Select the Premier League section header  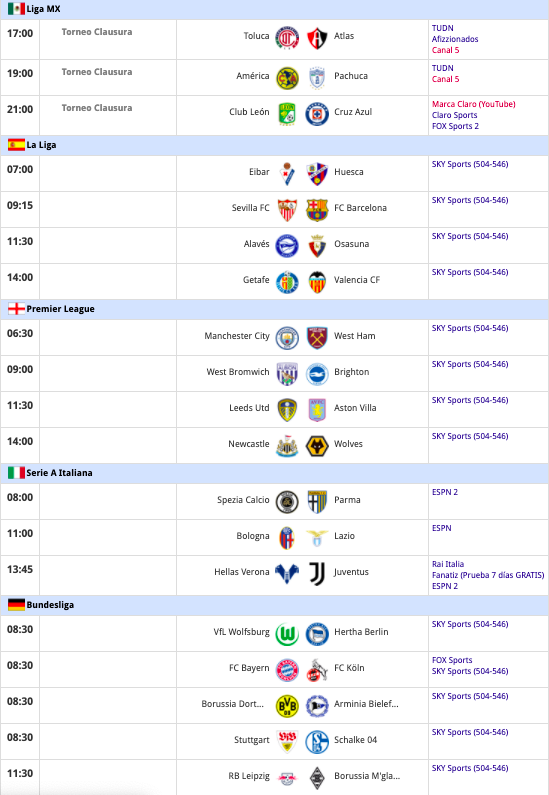(x=274, y=309)
